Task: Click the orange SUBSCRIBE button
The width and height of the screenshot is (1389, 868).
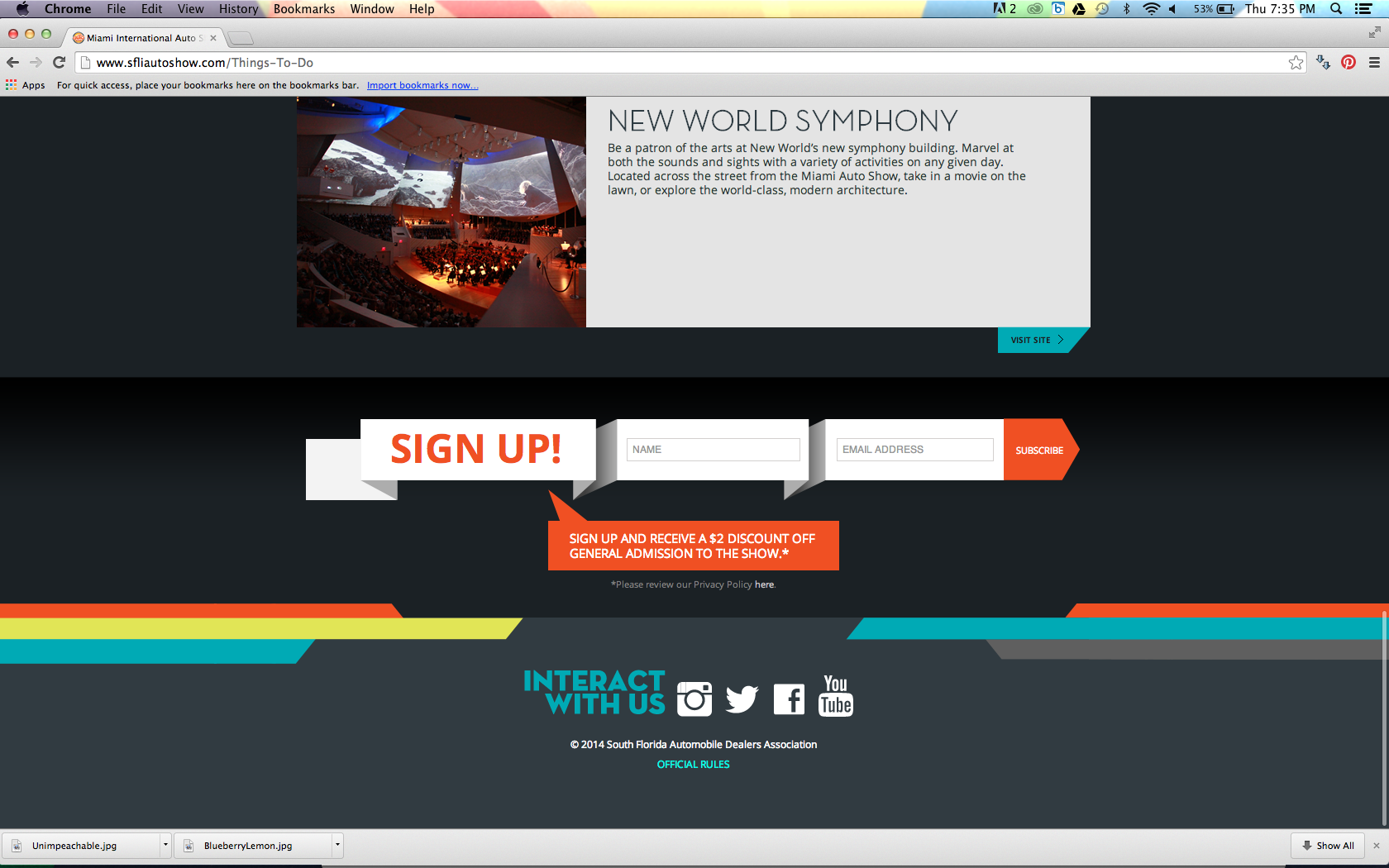Action: tap(1039, 450)
